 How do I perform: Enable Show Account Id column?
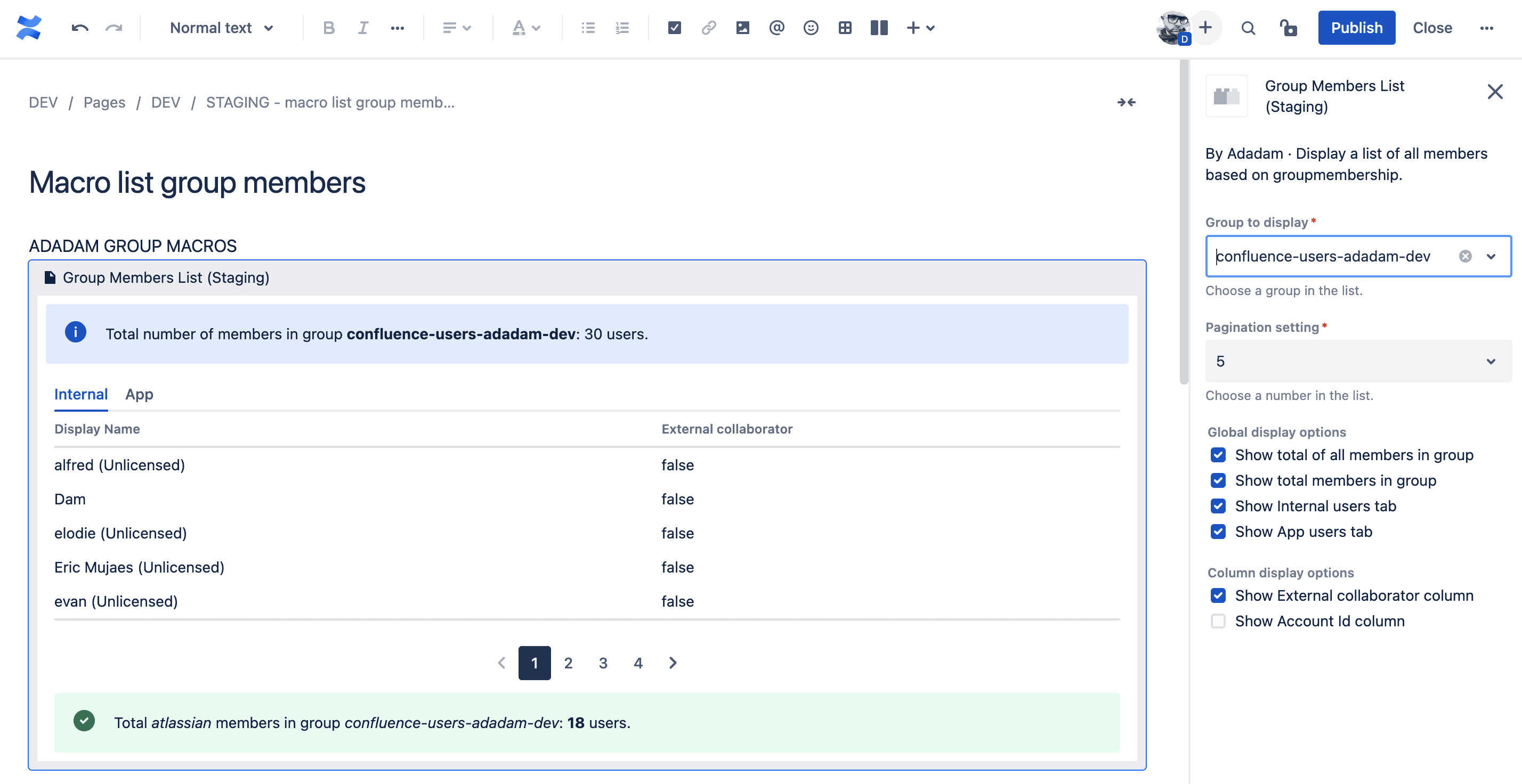click(x=1218, y=620)
